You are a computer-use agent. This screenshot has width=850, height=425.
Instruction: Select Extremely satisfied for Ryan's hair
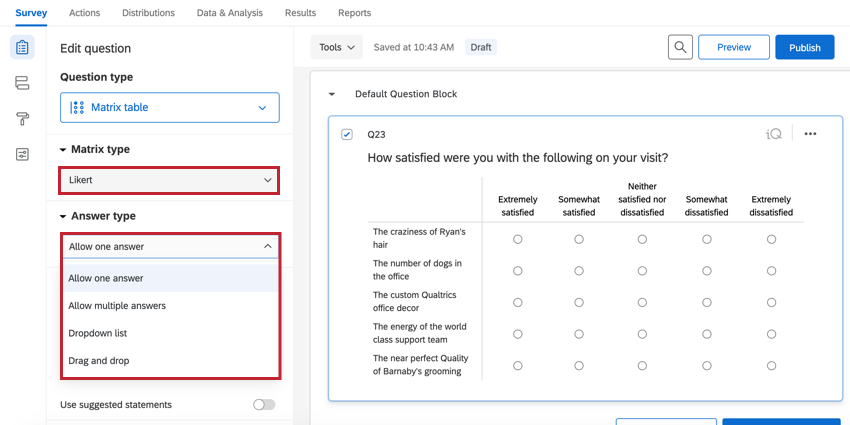(x=518, y=239)
